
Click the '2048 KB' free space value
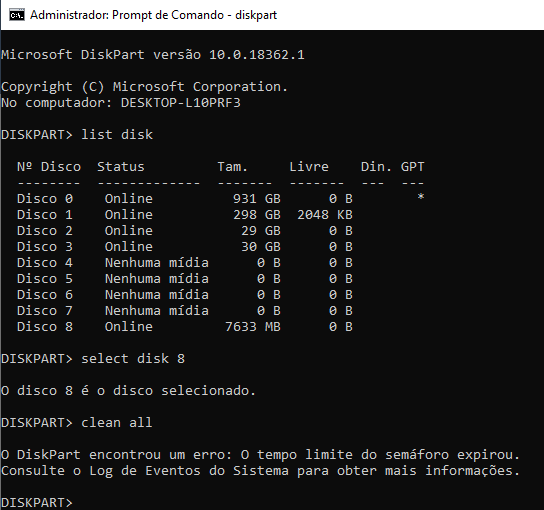pos(325,215)
